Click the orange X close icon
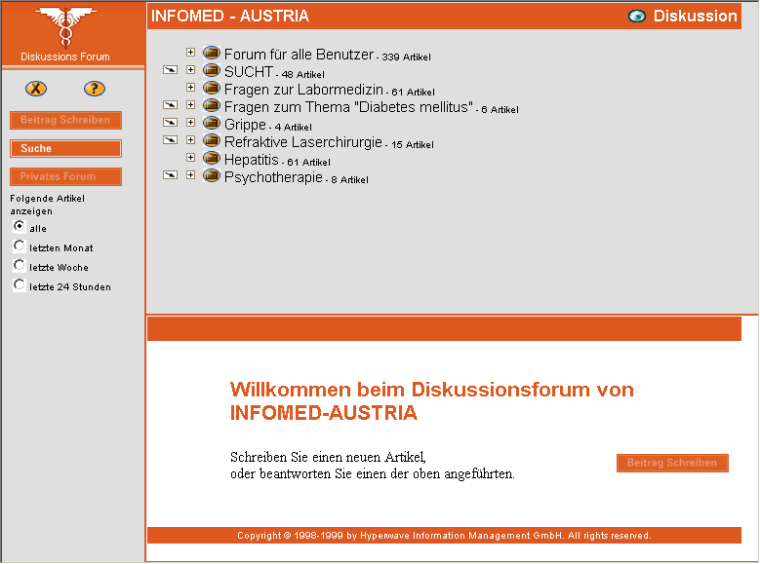 [x=36, y=89]
